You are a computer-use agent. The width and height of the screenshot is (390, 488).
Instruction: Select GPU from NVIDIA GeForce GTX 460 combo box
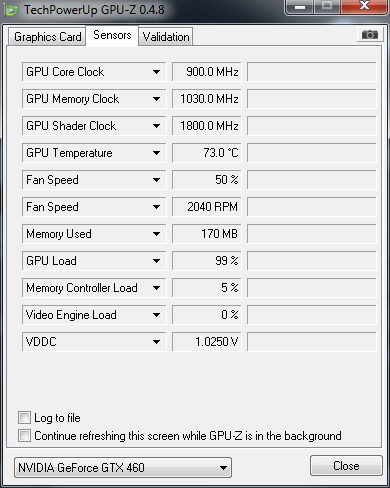[123, 467]
